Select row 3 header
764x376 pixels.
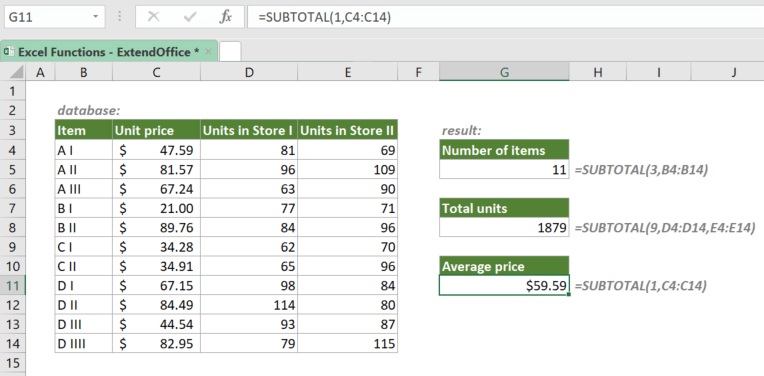click(x=13, y=130)
